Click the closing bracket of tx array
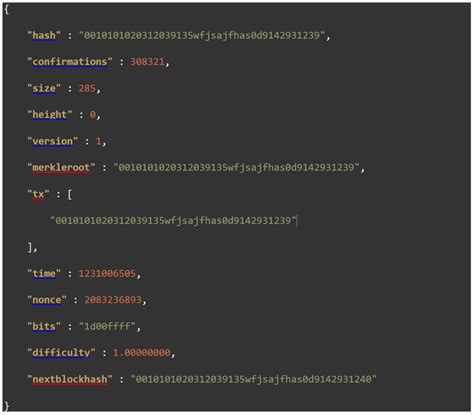 30,247
